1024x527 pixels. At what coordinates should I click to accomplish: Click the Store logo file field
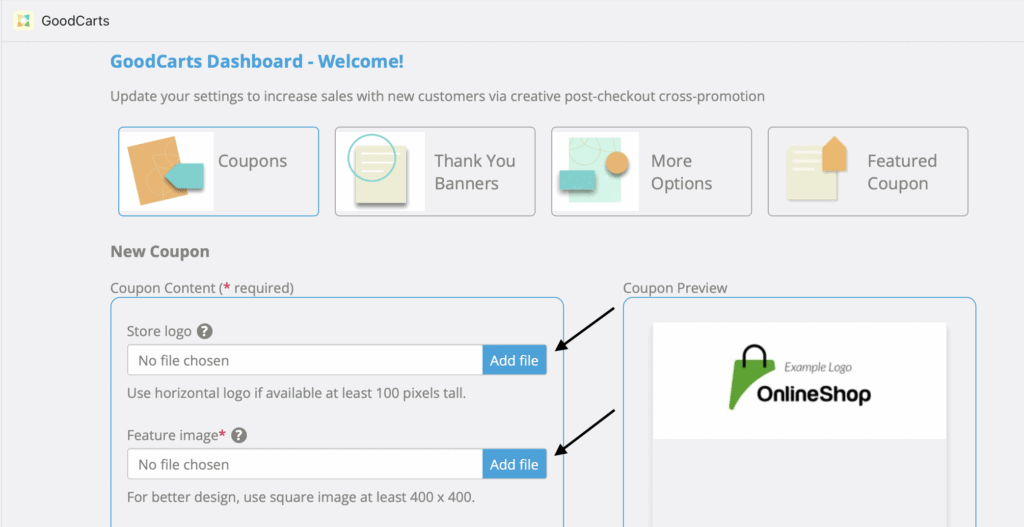(x=305, y=360)
